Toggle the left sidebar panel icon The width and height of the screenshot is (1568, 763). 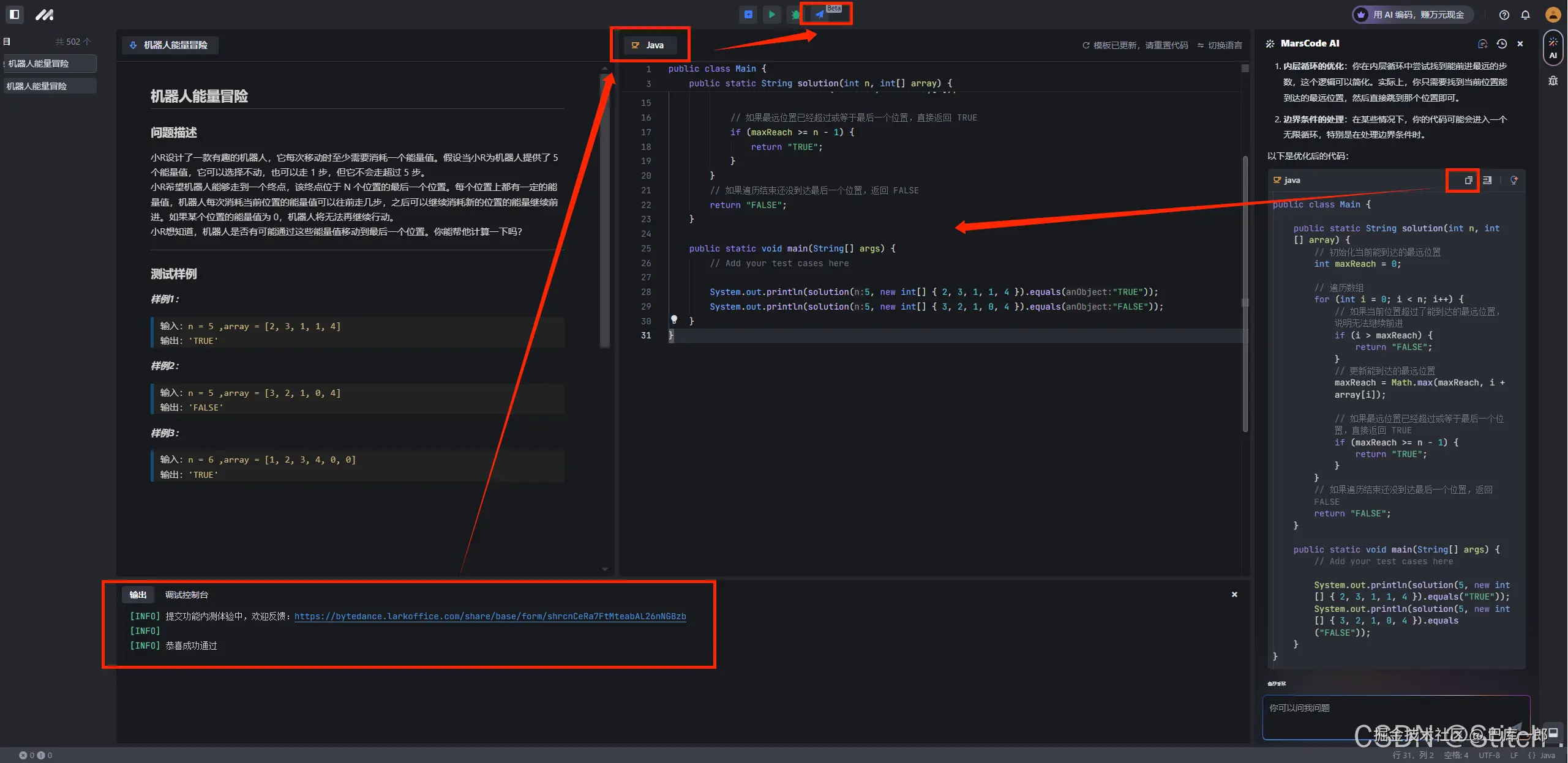point(15,14)
